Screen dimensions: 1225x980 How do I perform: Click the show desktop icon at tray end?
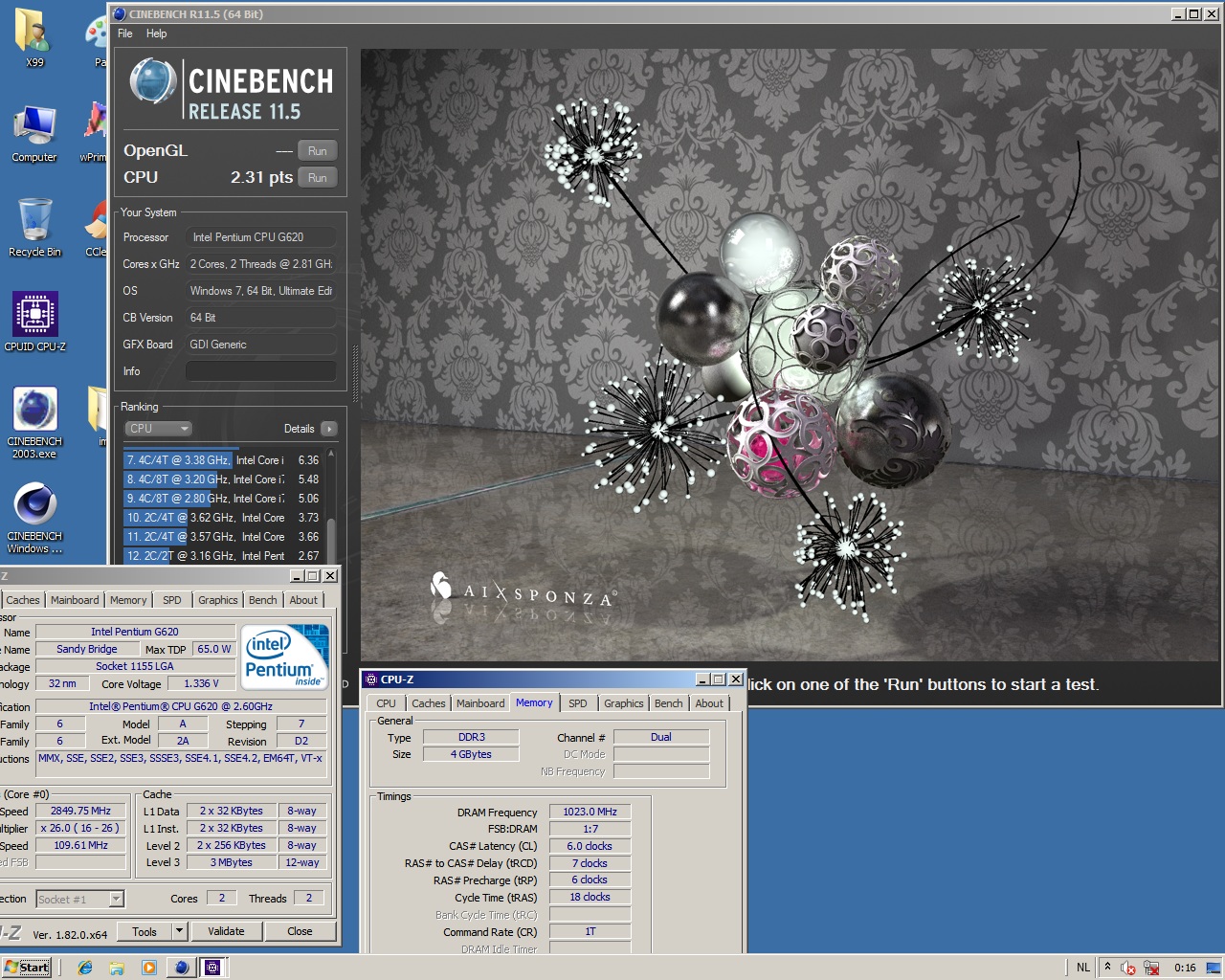(1213, 967)
